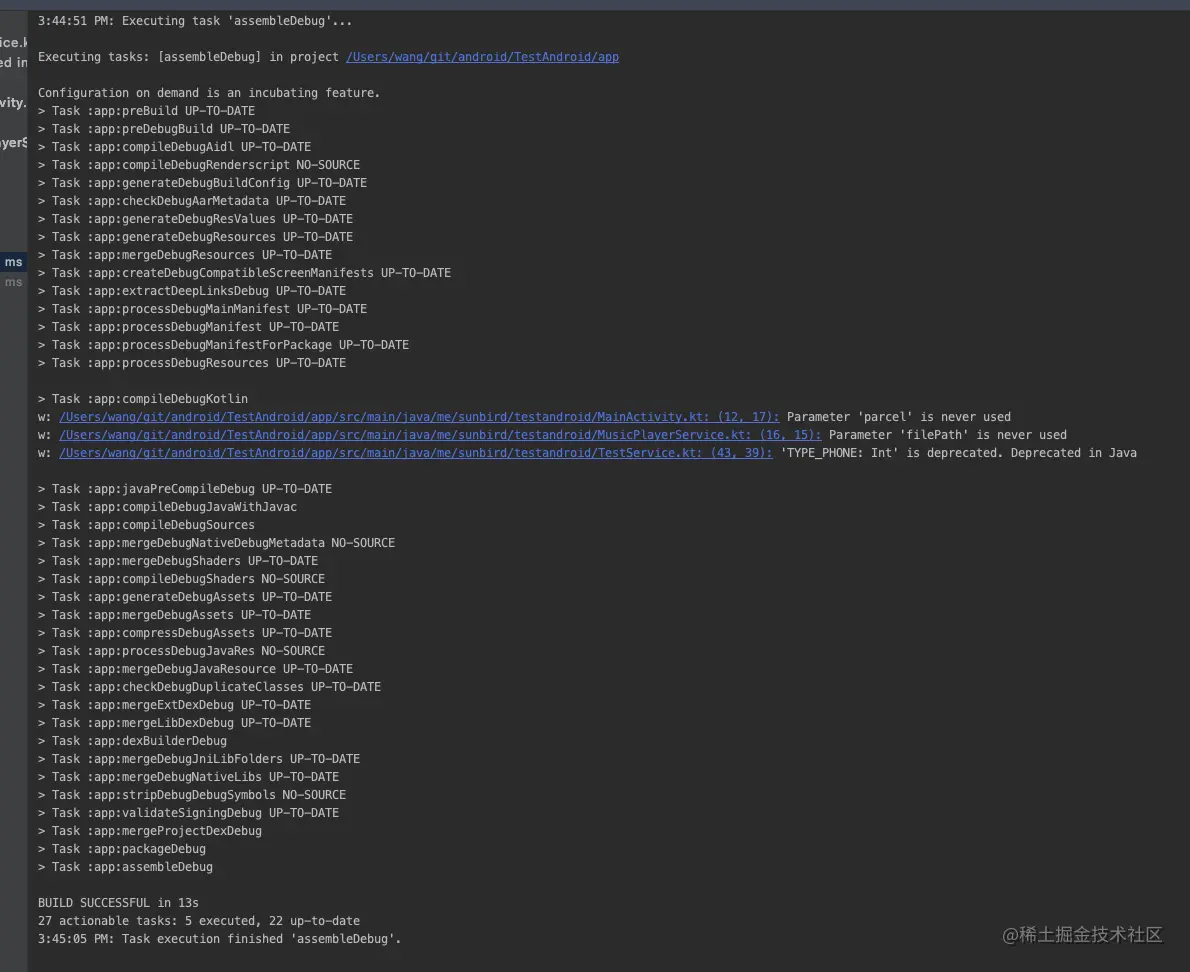Select the ':app:mergeDebugNativeDebugMetadata' line
The height and width of the screenshot is (972, 1190).
tap(216, 543)
